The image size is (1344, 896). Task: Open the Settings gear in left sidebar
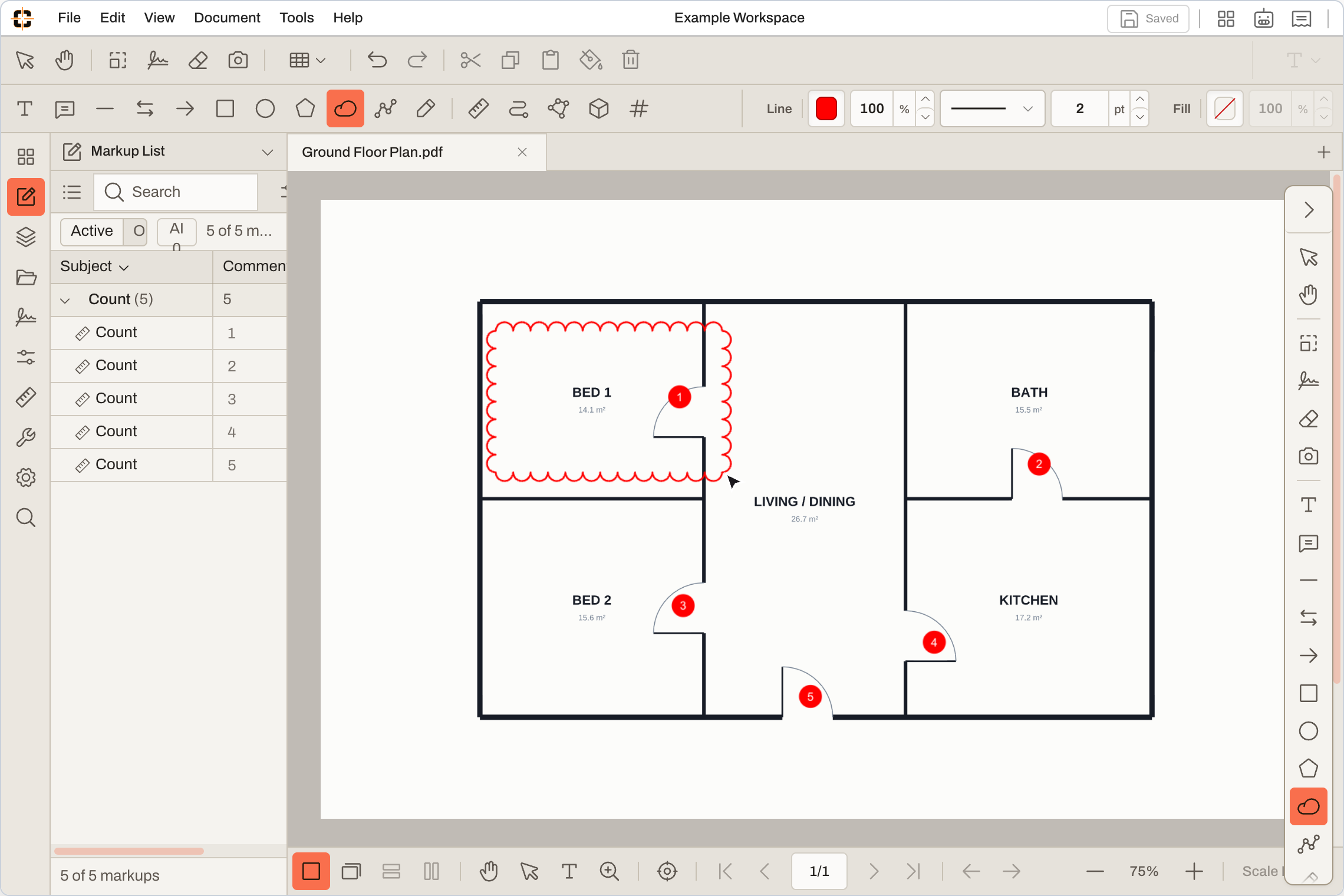tap(25, 477)
